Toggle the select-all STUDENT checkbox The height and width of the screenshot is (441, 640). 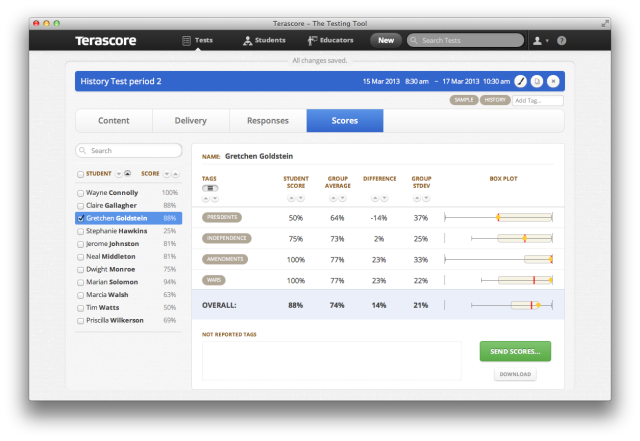click(x=80, y=174)
